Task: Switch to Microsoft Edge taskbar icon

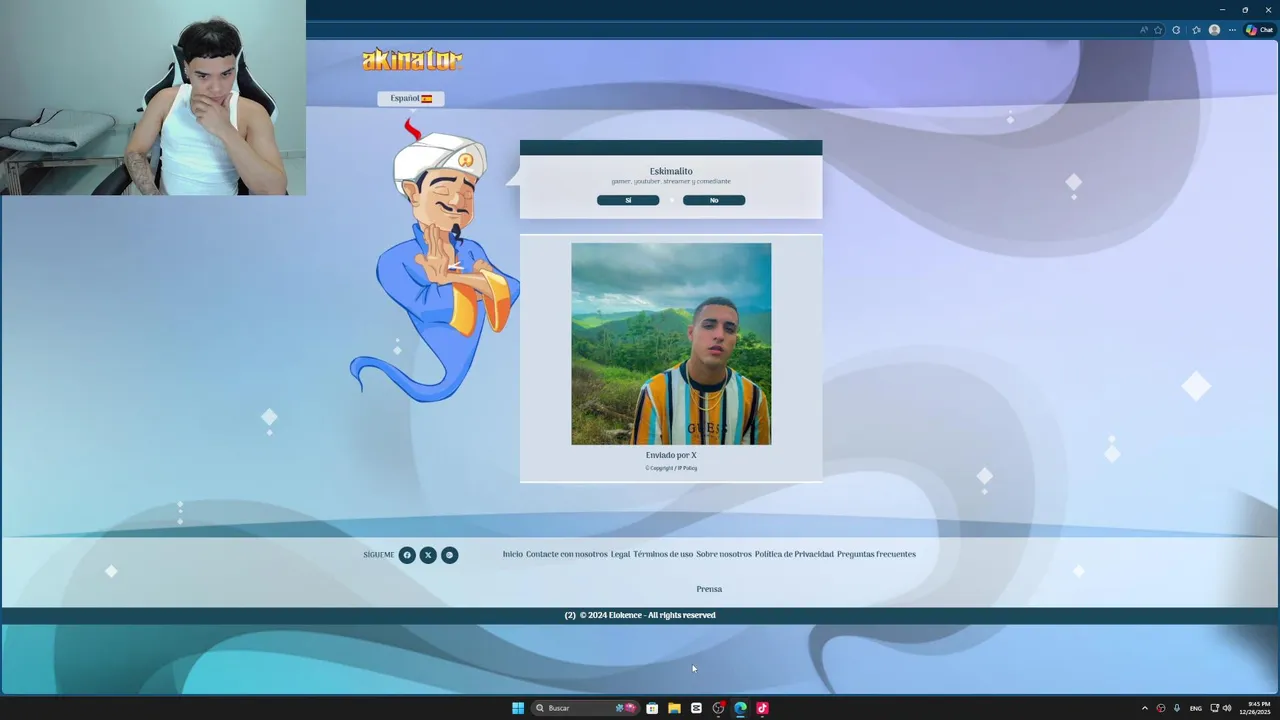Action: [x=740, y=708]
